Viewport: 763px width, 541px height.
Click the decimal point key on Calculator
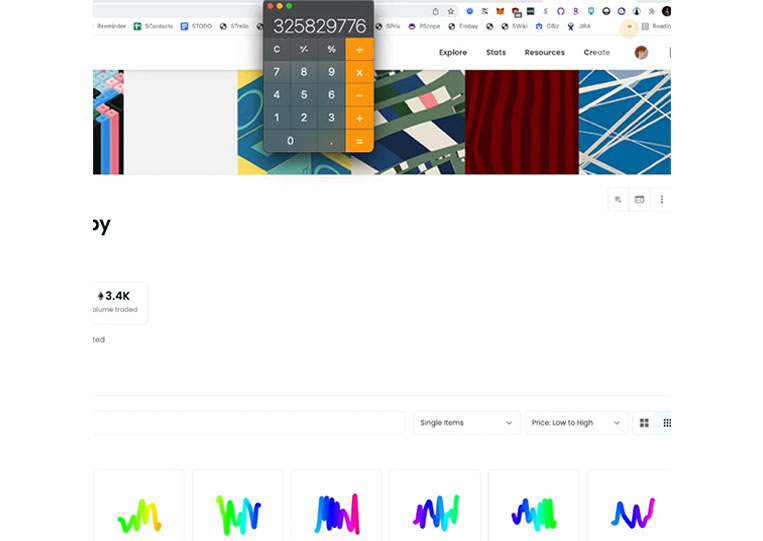(331, 141)
